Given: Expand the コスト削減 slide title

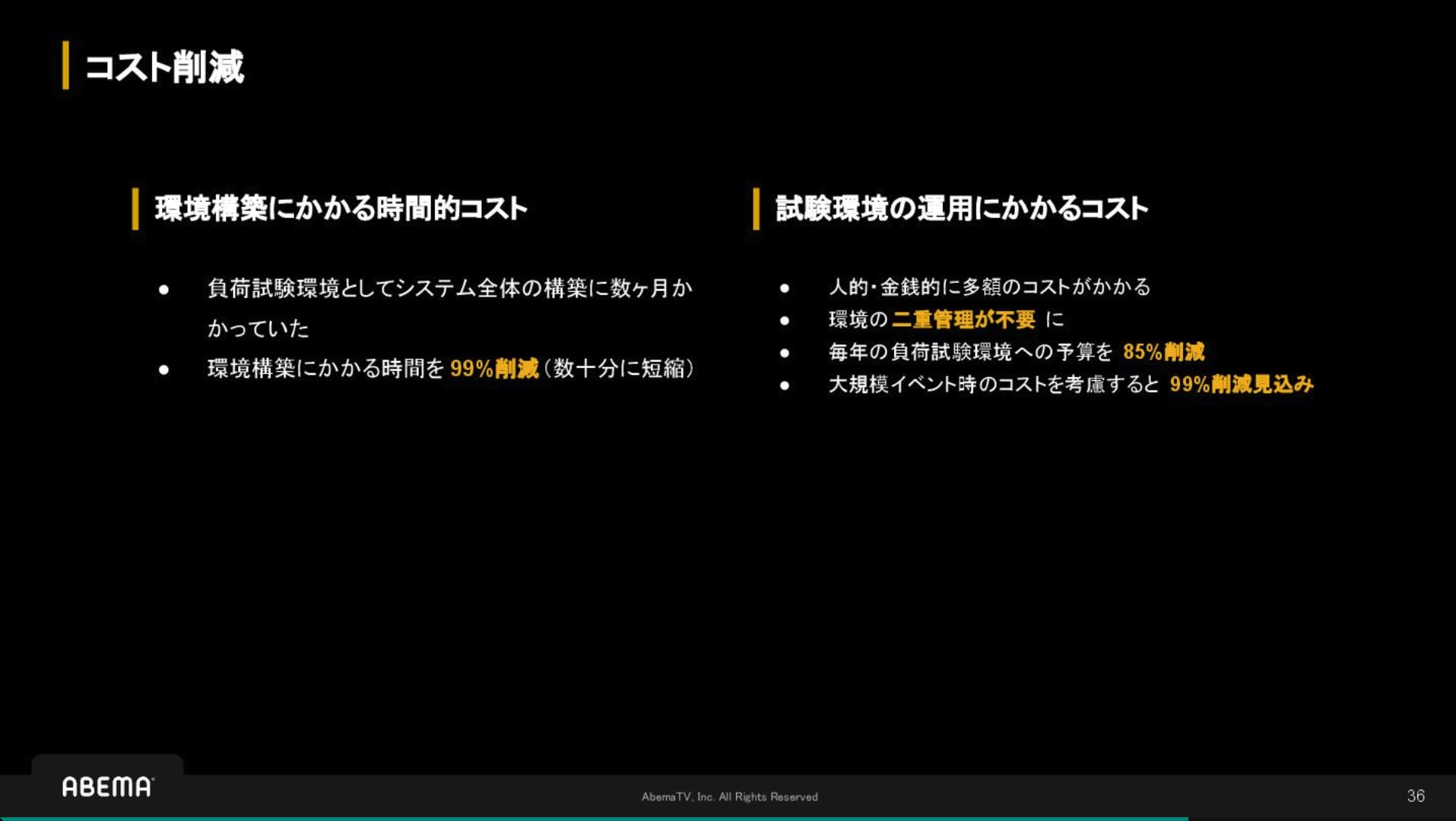Looking at the screenshot, I should click(164, 68).
